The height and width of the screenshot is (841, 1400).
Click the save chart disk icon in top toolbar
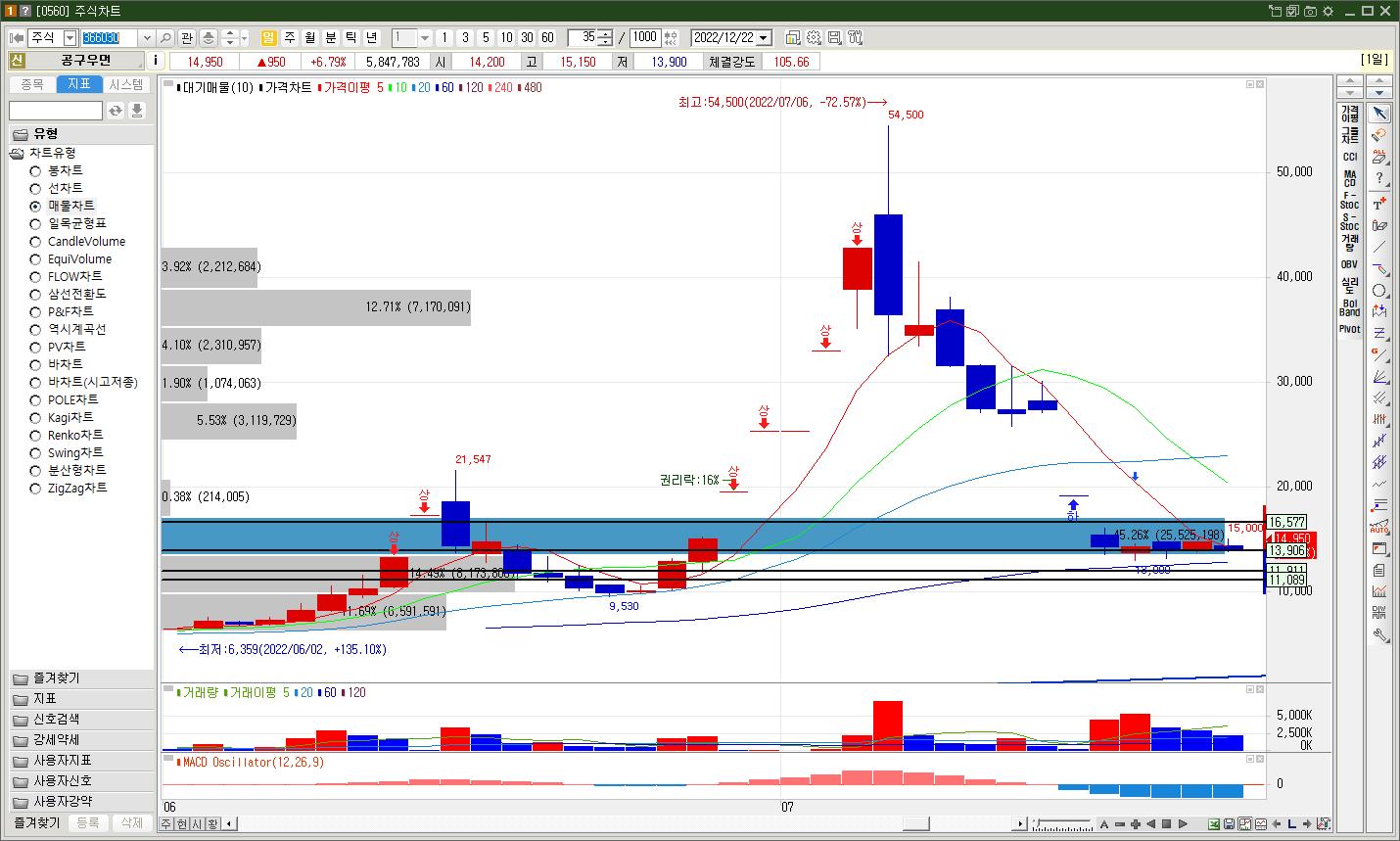point(834,38)
